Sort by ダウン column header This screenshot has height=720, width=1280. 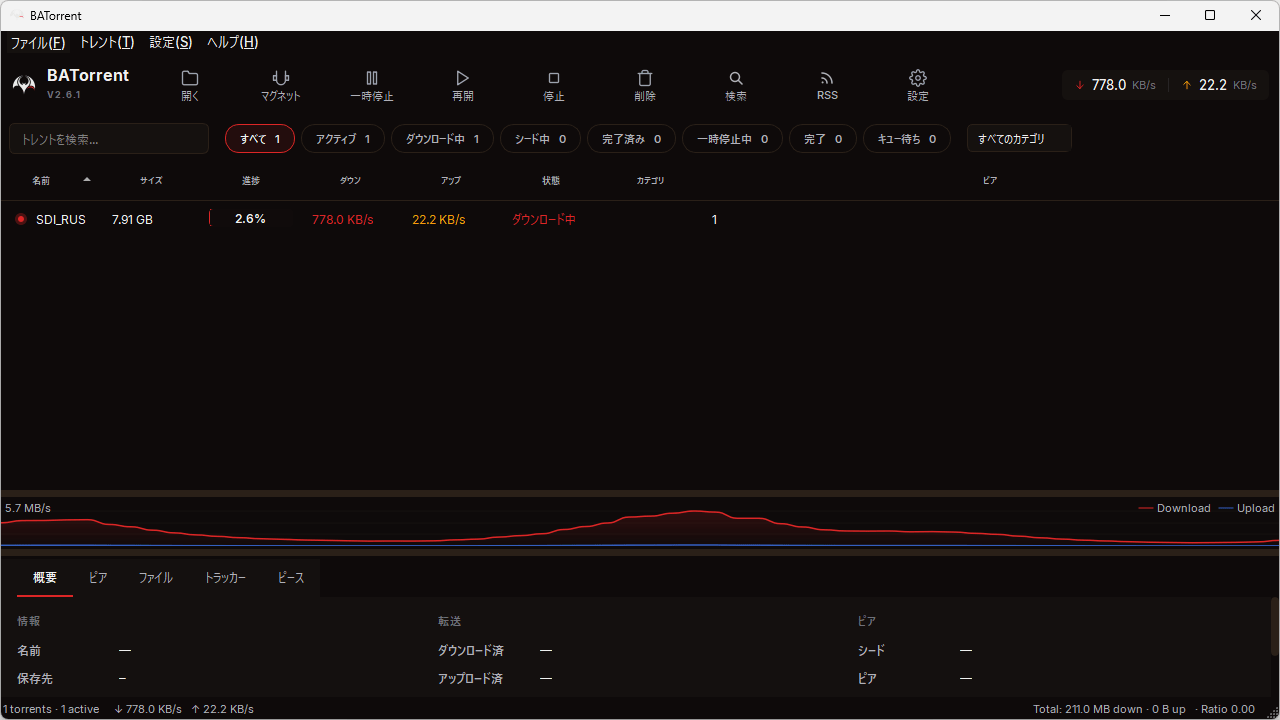(350, 181)
